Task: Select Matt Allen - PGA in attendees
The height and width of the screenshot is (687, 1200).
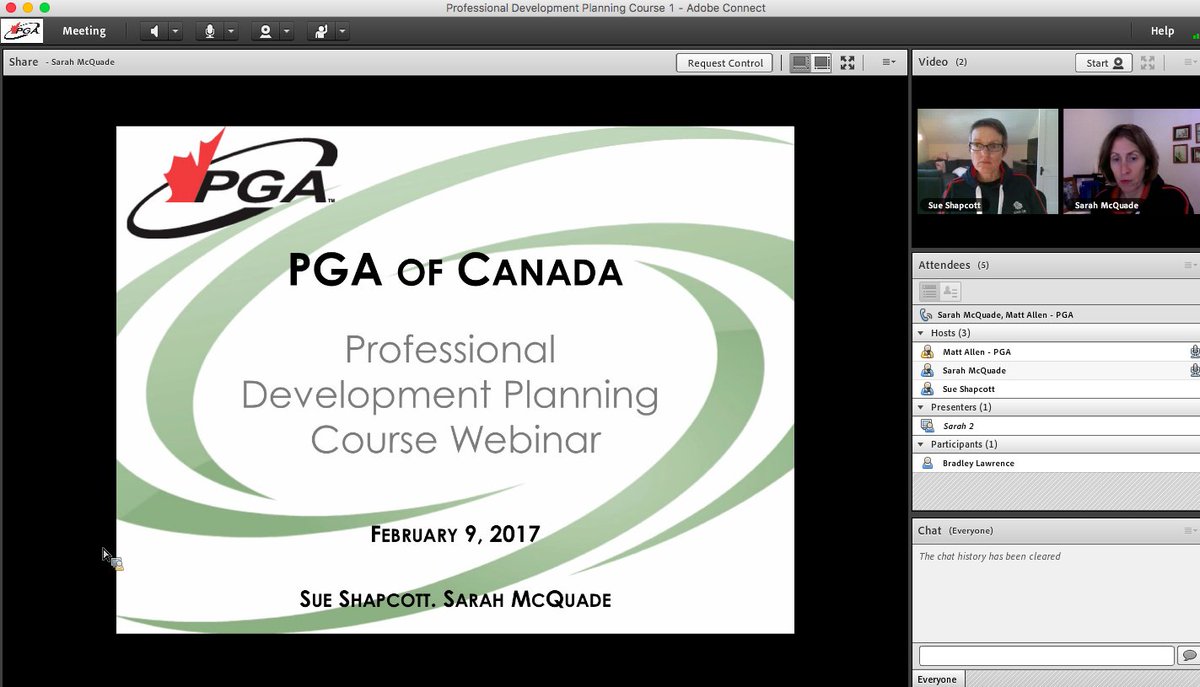Action: pos(1056,352)
